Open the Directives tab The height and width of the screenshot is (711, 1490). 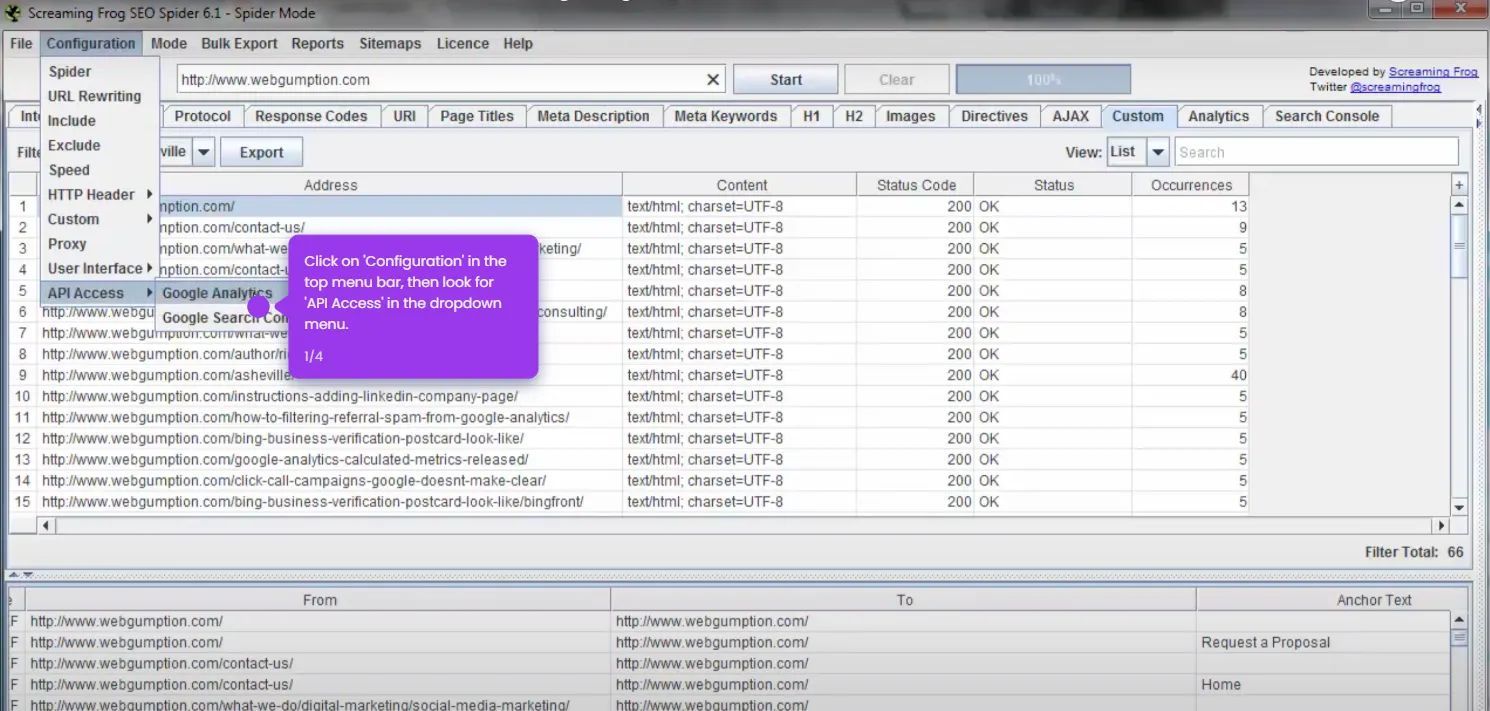pyautogui.click(x=994, y=116)
